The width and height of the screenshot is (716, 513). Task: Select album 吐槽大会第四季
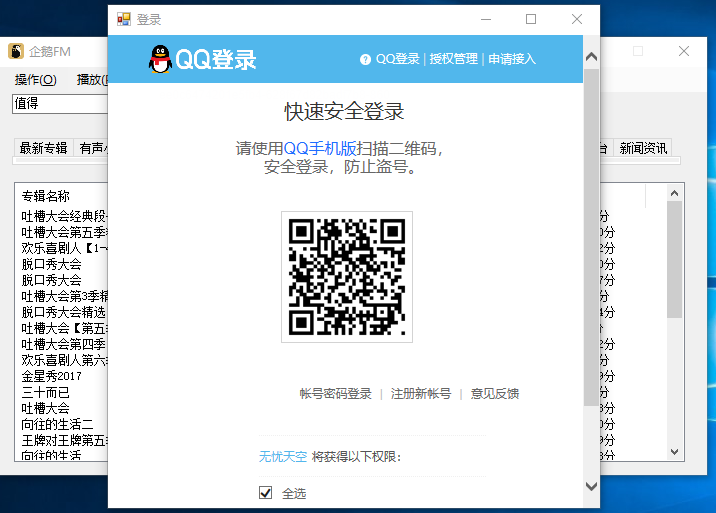coord(63,344)
